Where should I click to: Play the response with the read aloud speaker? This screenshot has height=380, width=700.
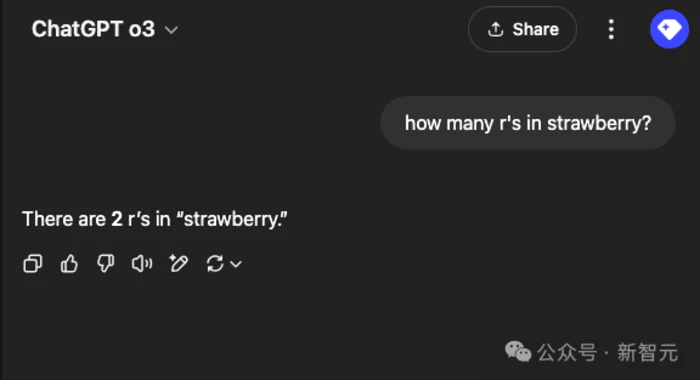click(x=142, y=263)
